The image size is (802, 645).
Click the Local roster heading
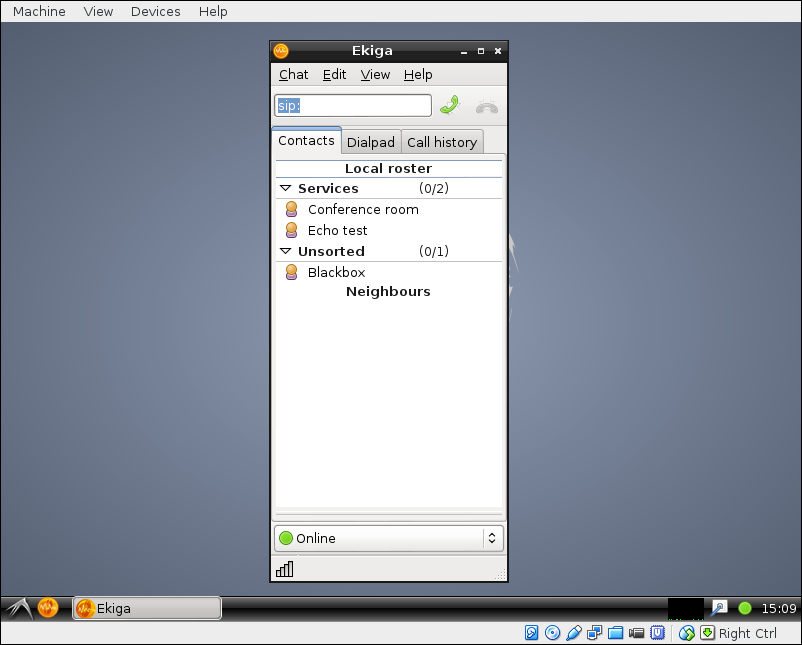[x=389, y=168]
